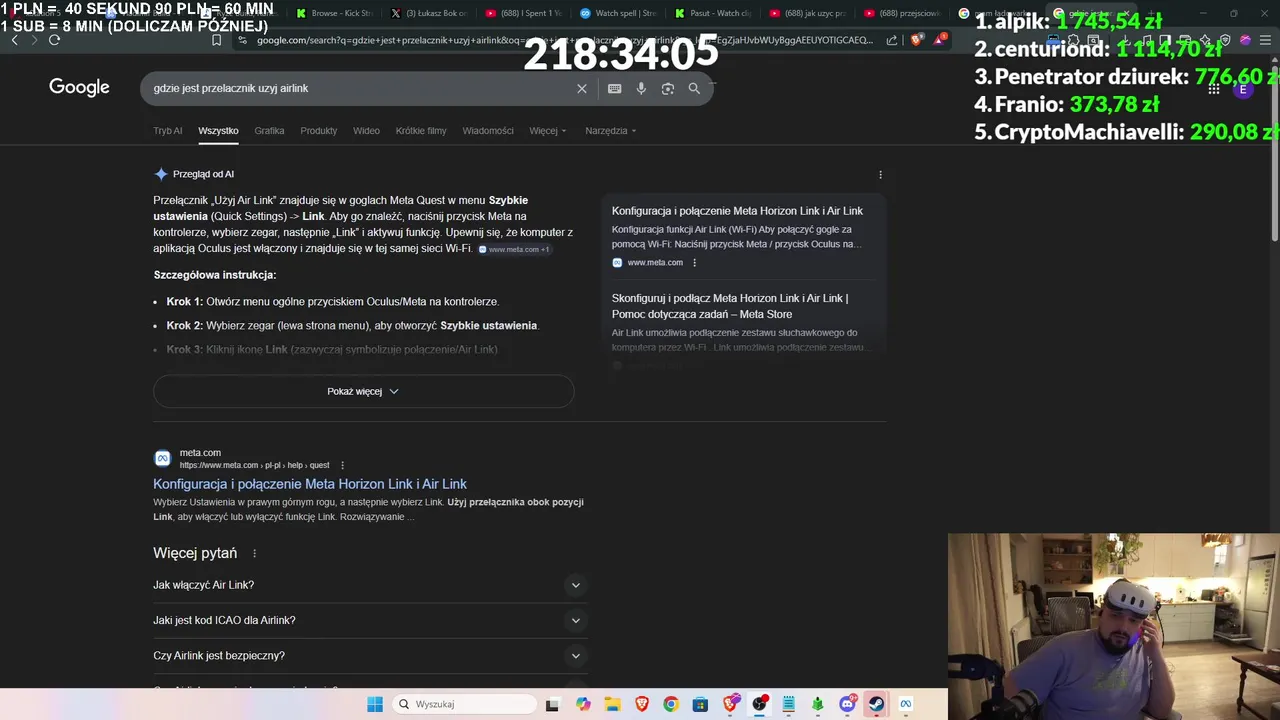Click the Wyszukaj taskbar search box

464,704
